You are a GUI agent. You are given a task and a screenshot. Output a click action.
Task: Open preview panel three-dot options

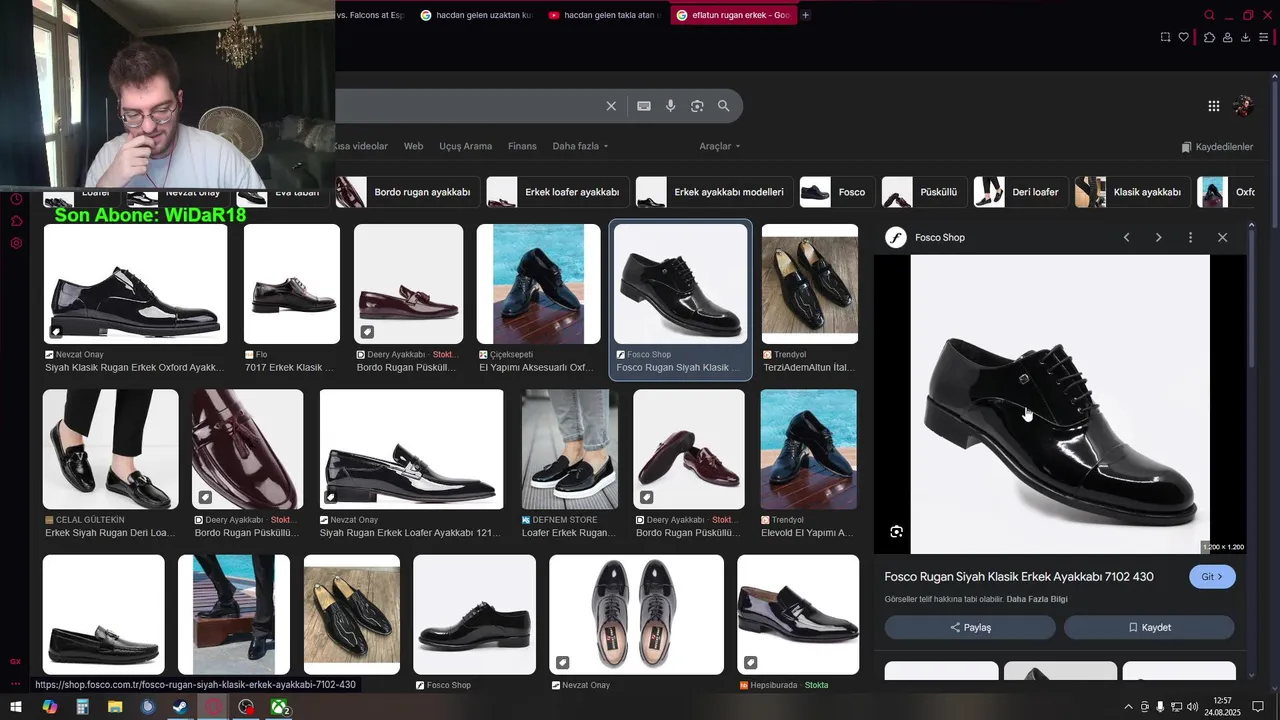click(x=1190, y=237)
